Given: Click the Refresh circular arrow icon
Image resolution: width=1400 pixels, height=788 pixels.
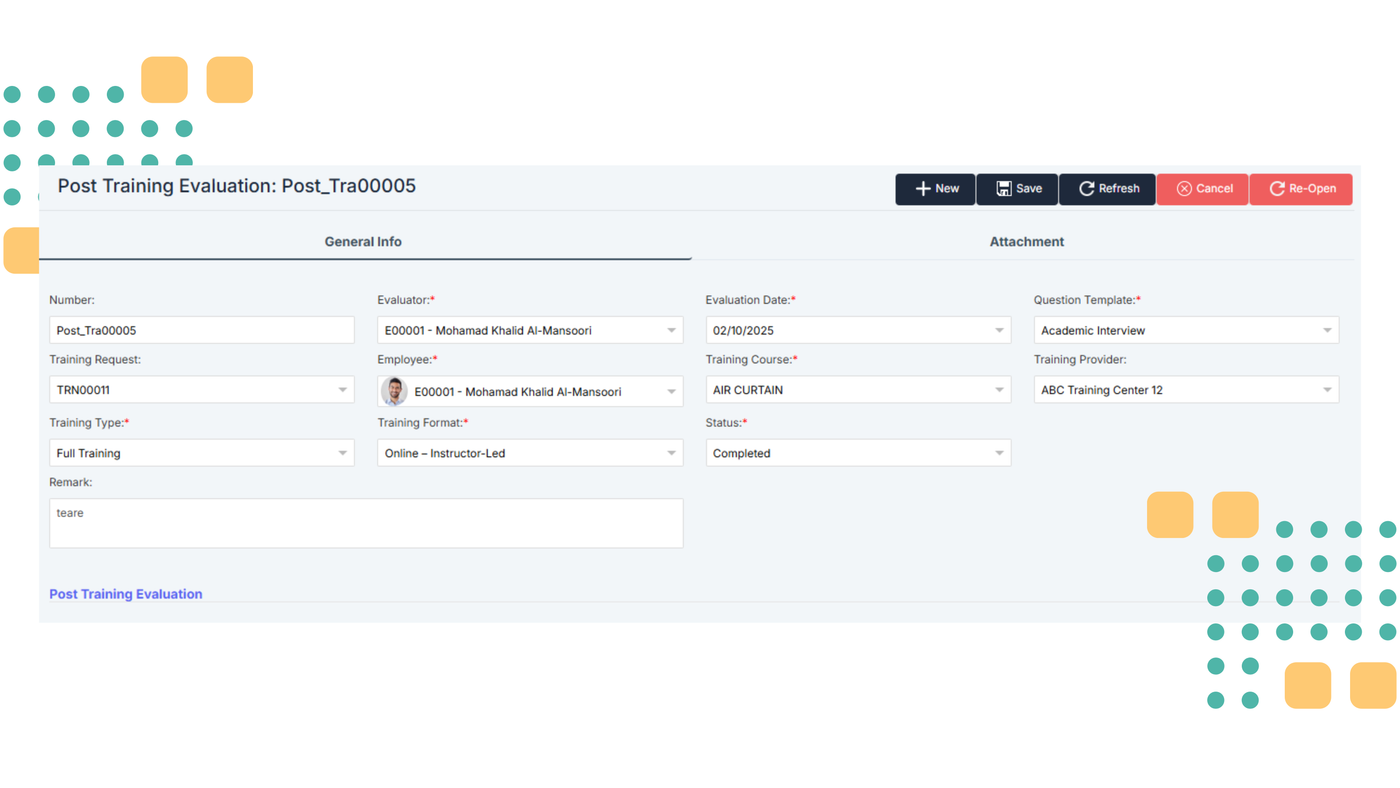Looking at the screenshot, I should pyautogui.click(x=1086, y=189).
